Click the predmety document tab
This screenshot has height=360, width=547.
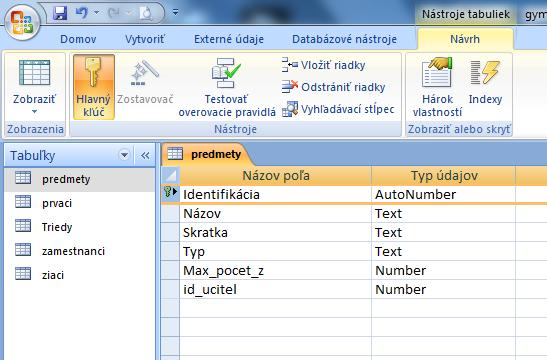[x=207, y=154]
